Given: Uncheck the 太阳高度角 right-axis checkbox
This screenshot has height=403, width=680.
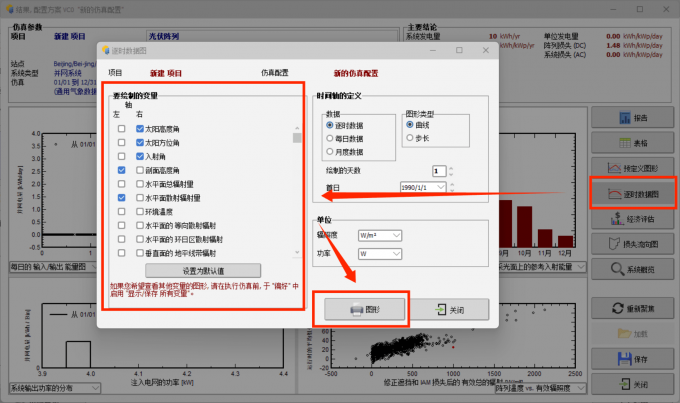Looking at the screenshot, I should (140, 129).
